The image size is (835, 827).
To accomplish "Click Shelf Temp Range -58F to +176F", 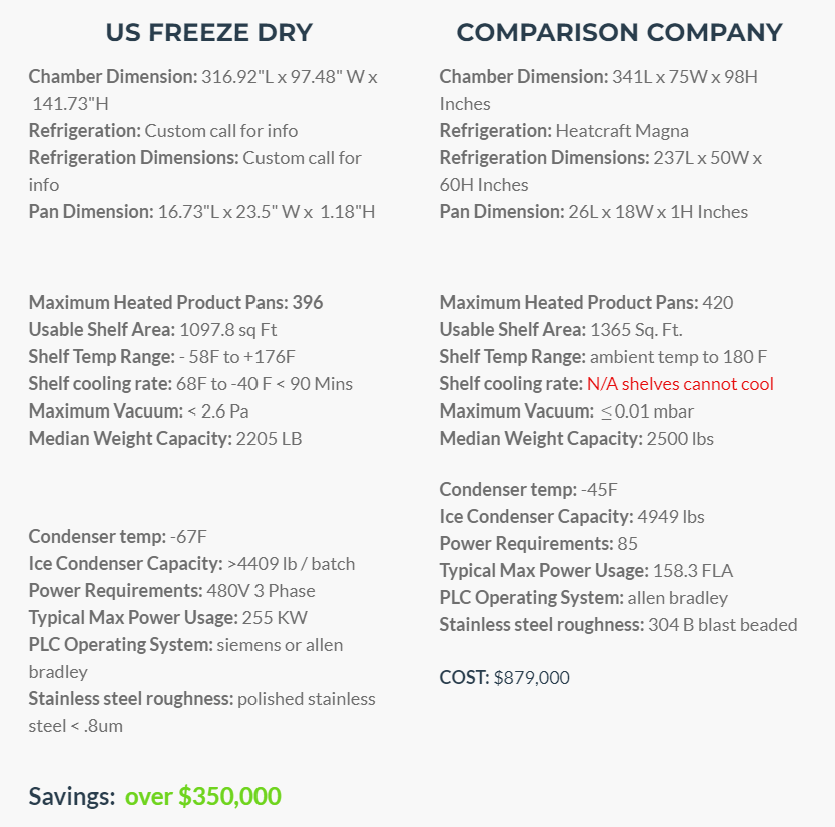I will [x=162, y=356].
